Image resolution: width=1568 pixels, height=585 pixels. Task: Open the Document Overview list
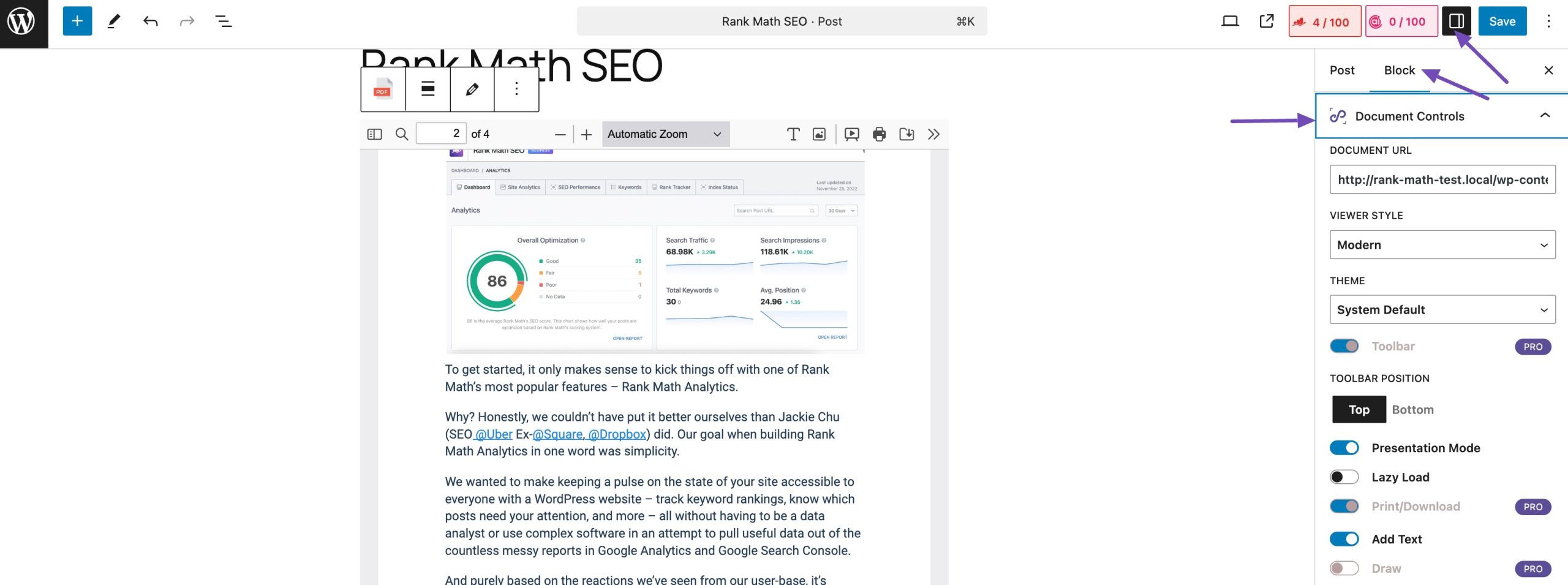coord(224,21)
